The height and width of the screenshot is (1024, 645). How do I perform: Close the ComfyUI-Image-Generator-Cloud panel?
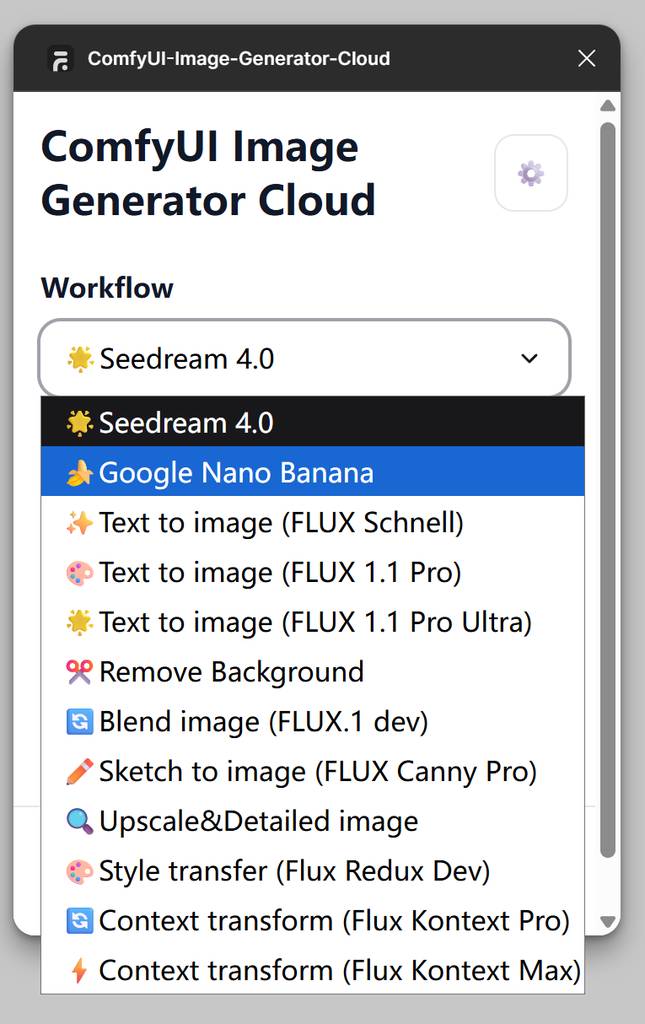tap(587, 59)
